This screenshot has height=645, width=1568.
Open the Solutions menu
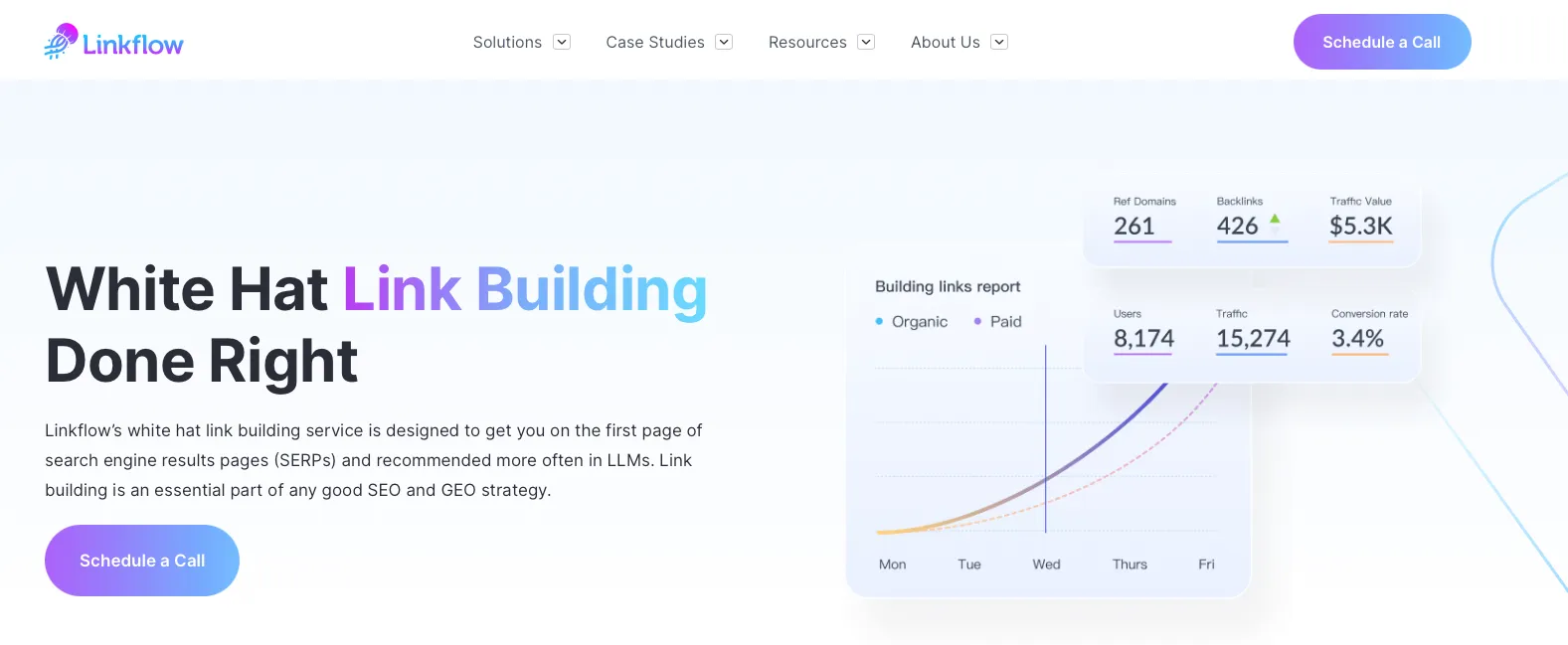(x=506, y=42)
